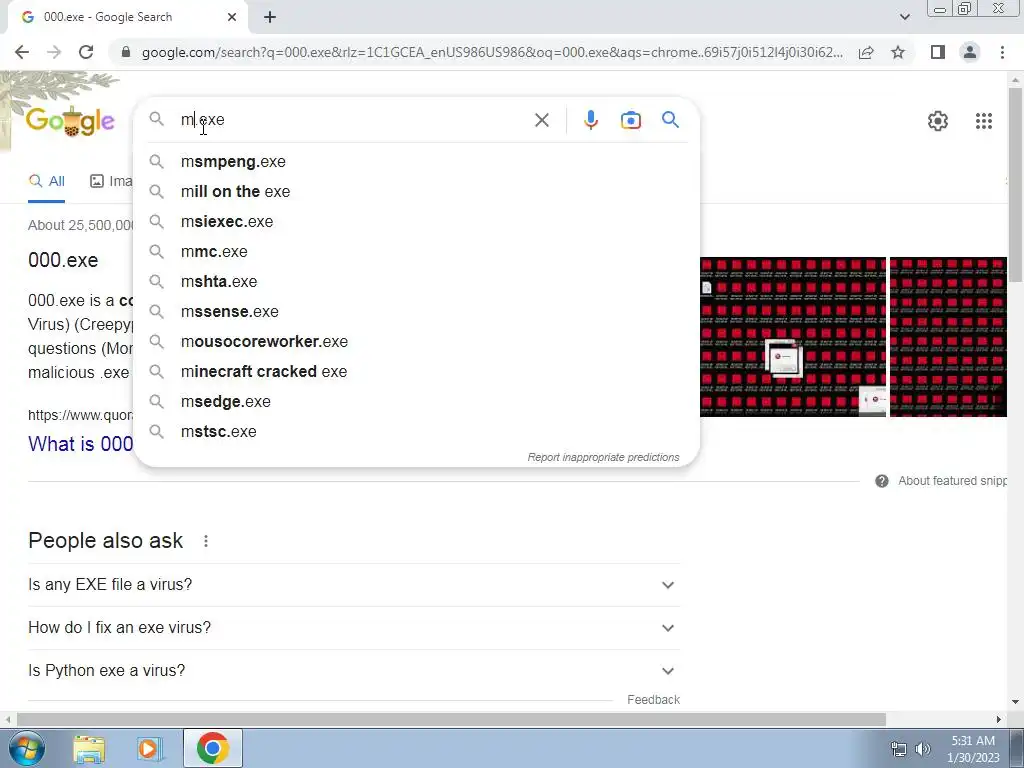This screenshot has height=768, width=1024.
Task: Click the vertical scrollbar thumb
Action: (1015, 185)
